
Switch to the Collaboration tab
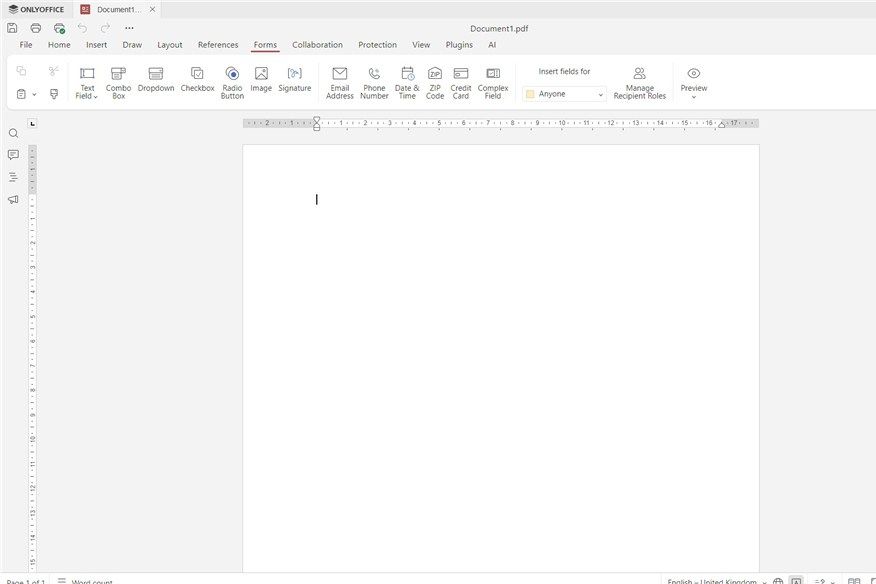(x=317, y=45)
